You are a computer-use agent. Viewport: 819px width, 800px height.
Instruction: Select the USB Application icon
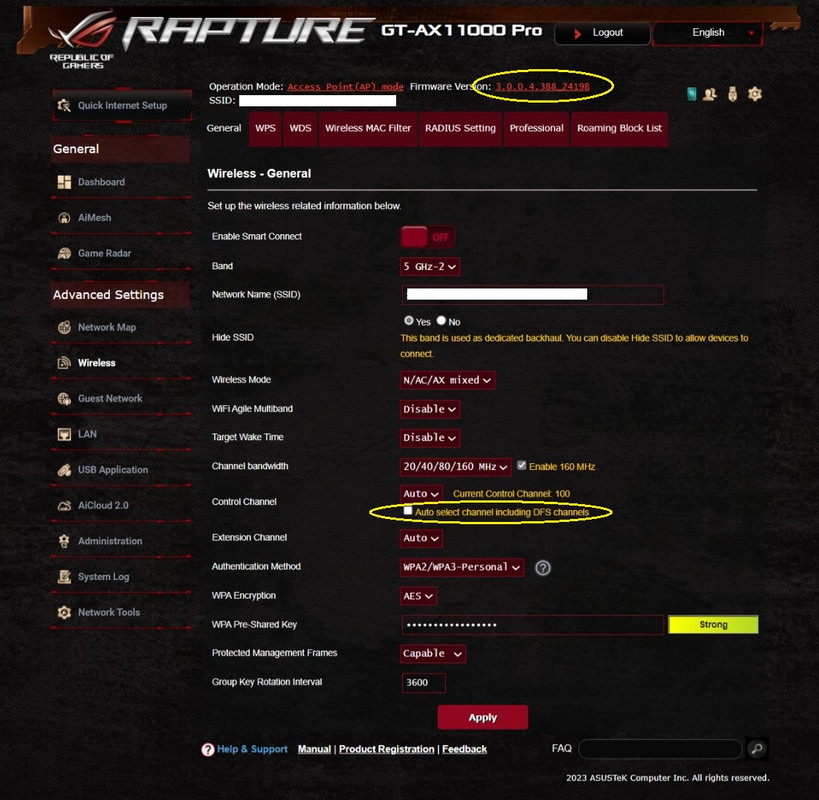point(64,470)
